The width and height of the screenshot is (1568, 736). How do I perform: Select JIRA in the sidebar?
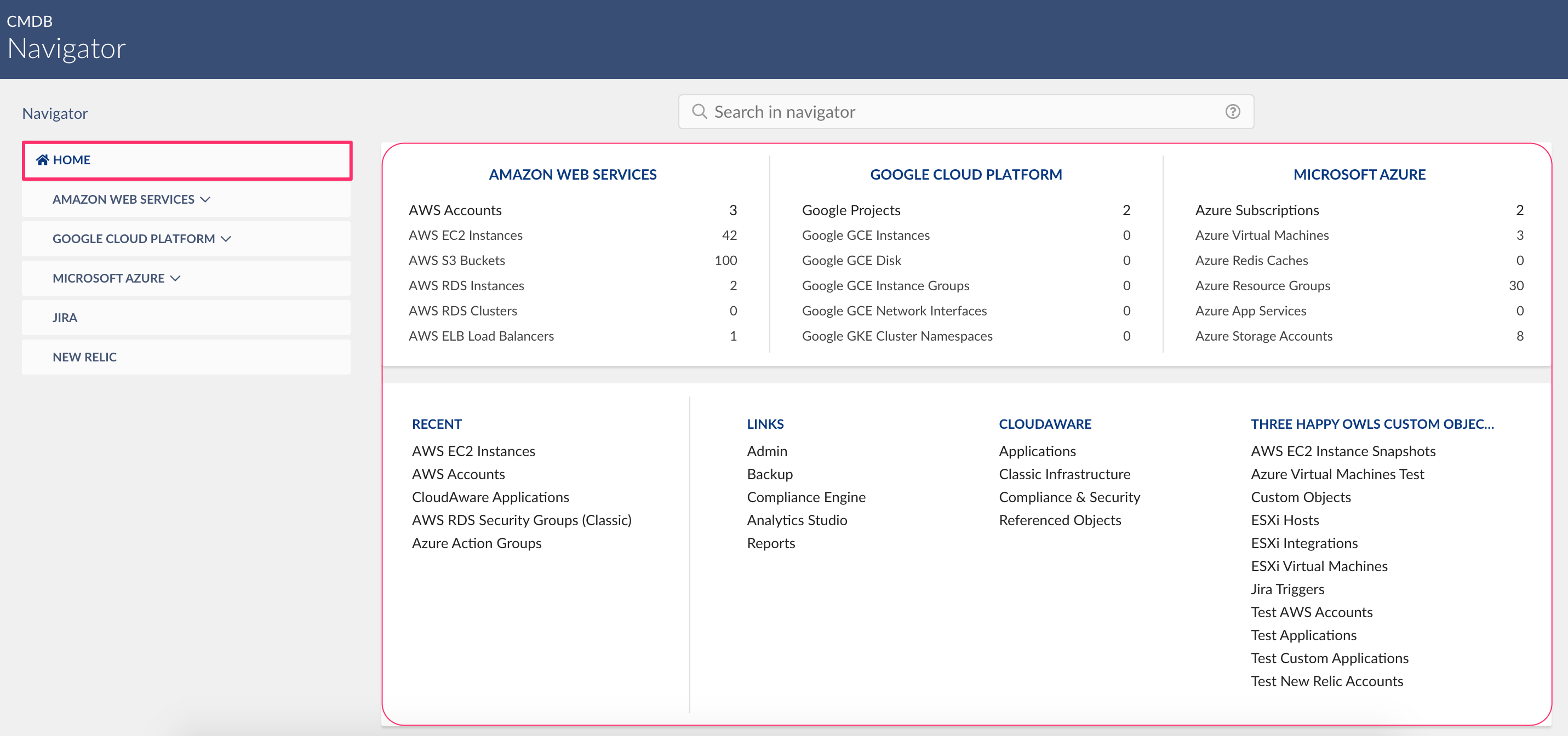click(65, 317)
